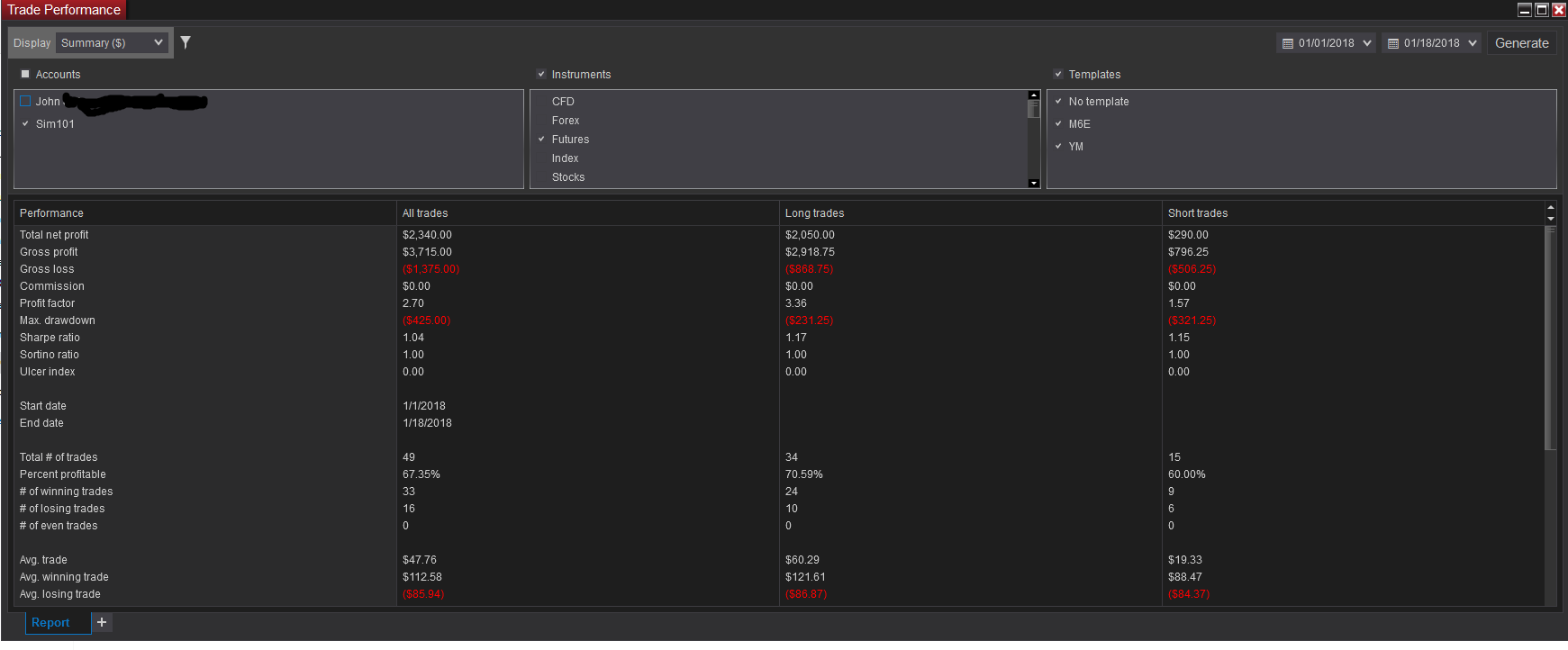Select the Gross profit row label
Image resolution: width=1568 pixels, height=650 pixels.
pyautogui.click(x=49, y=252)
